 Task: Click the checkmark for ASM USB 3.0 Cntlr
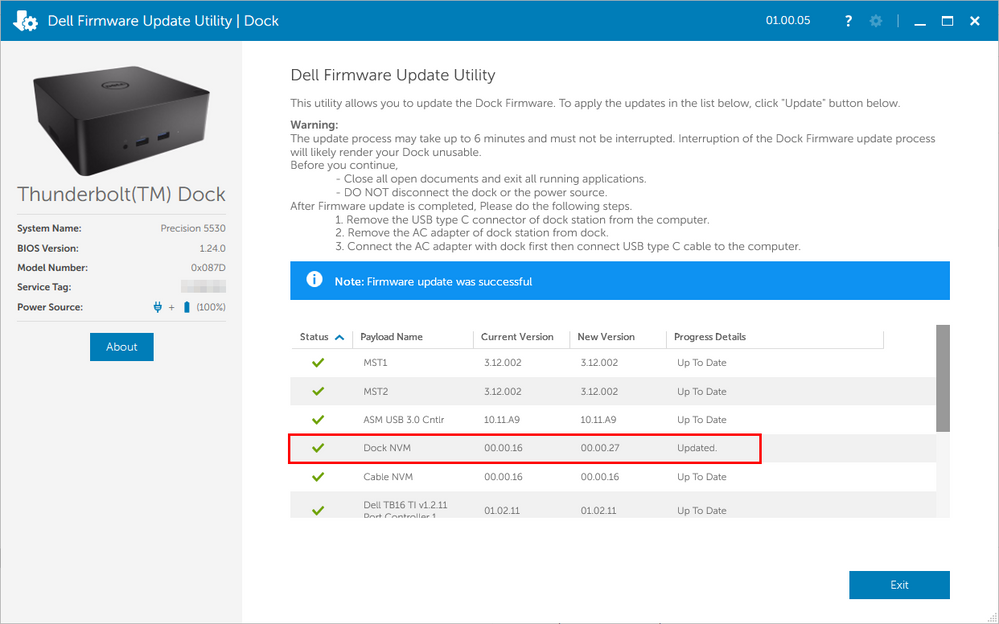pos(318,420)
